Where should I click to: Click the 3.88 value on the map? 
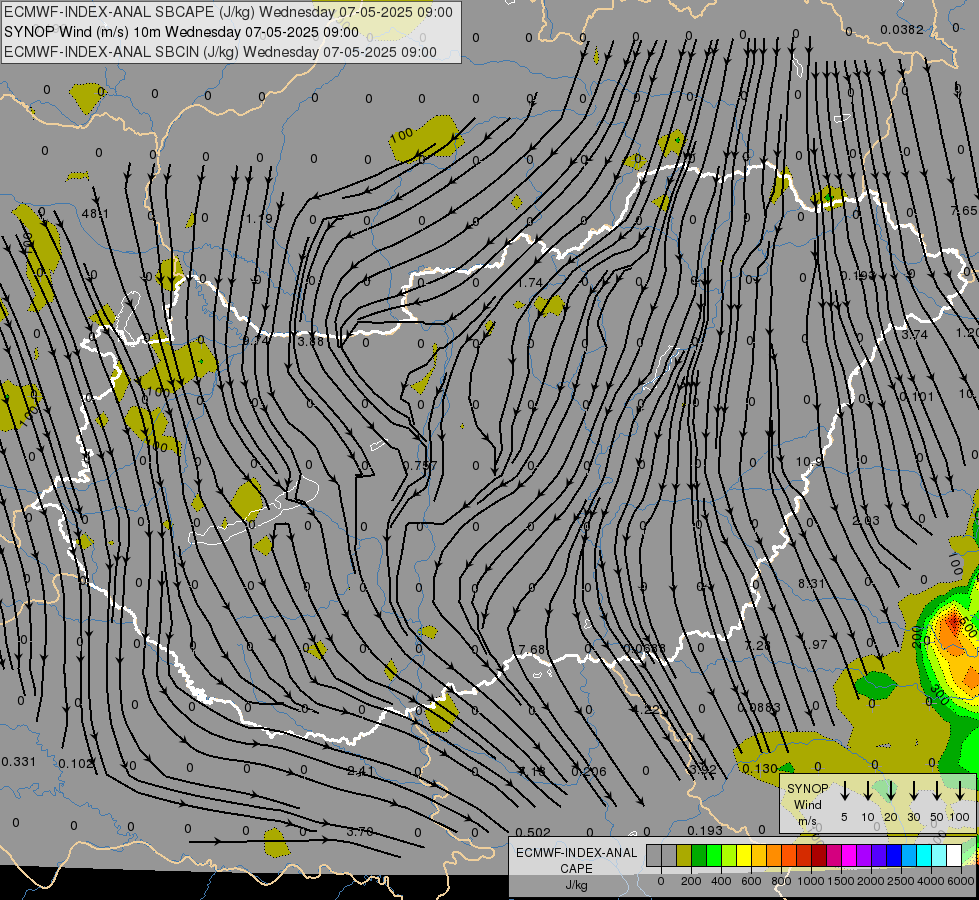click(x=310, y=342)
